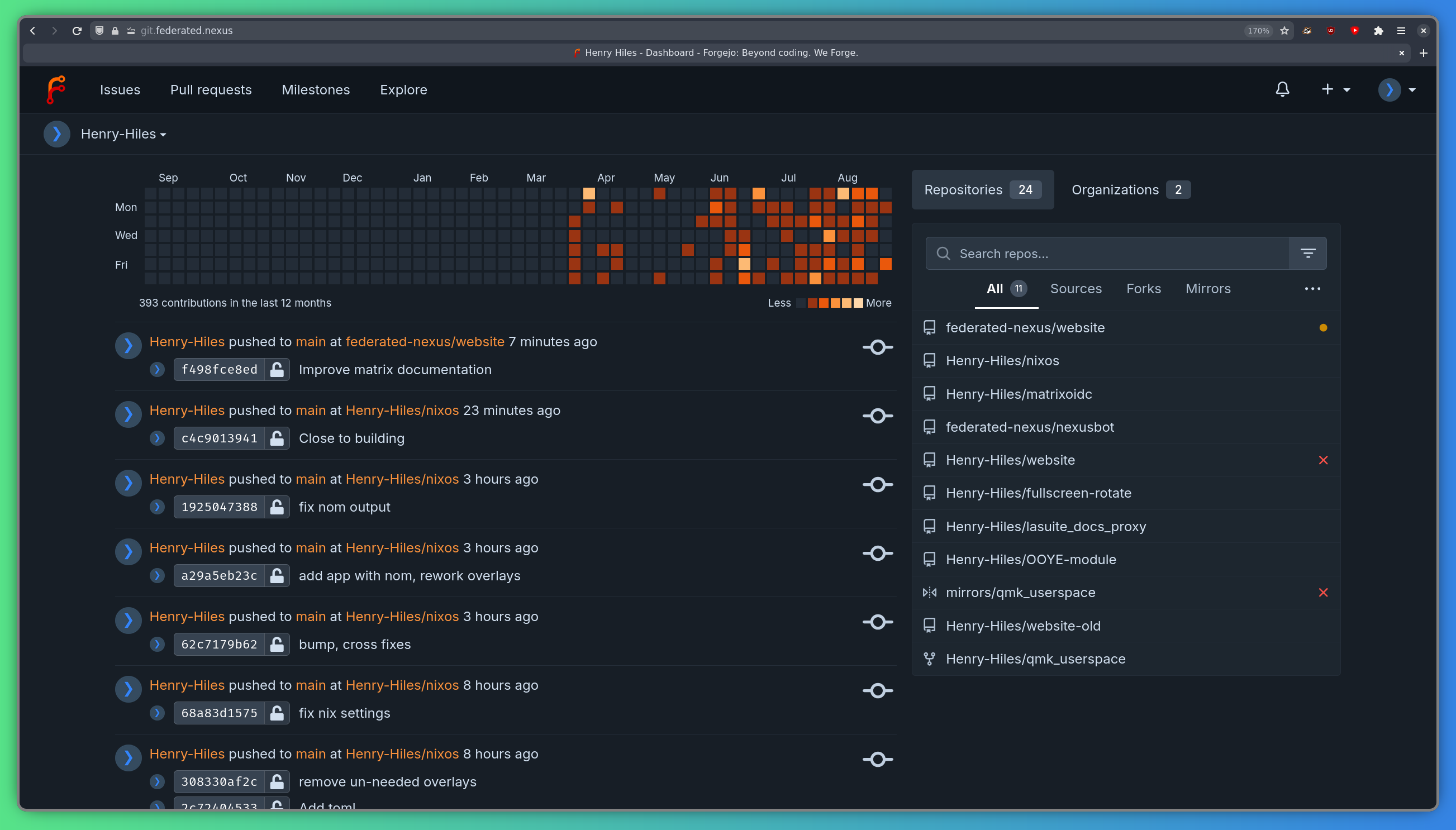Click the fork icon beside Henry-Hiles/qmk_userspace
Viewport: 1456px width, 830px height.
pos(929,659)
